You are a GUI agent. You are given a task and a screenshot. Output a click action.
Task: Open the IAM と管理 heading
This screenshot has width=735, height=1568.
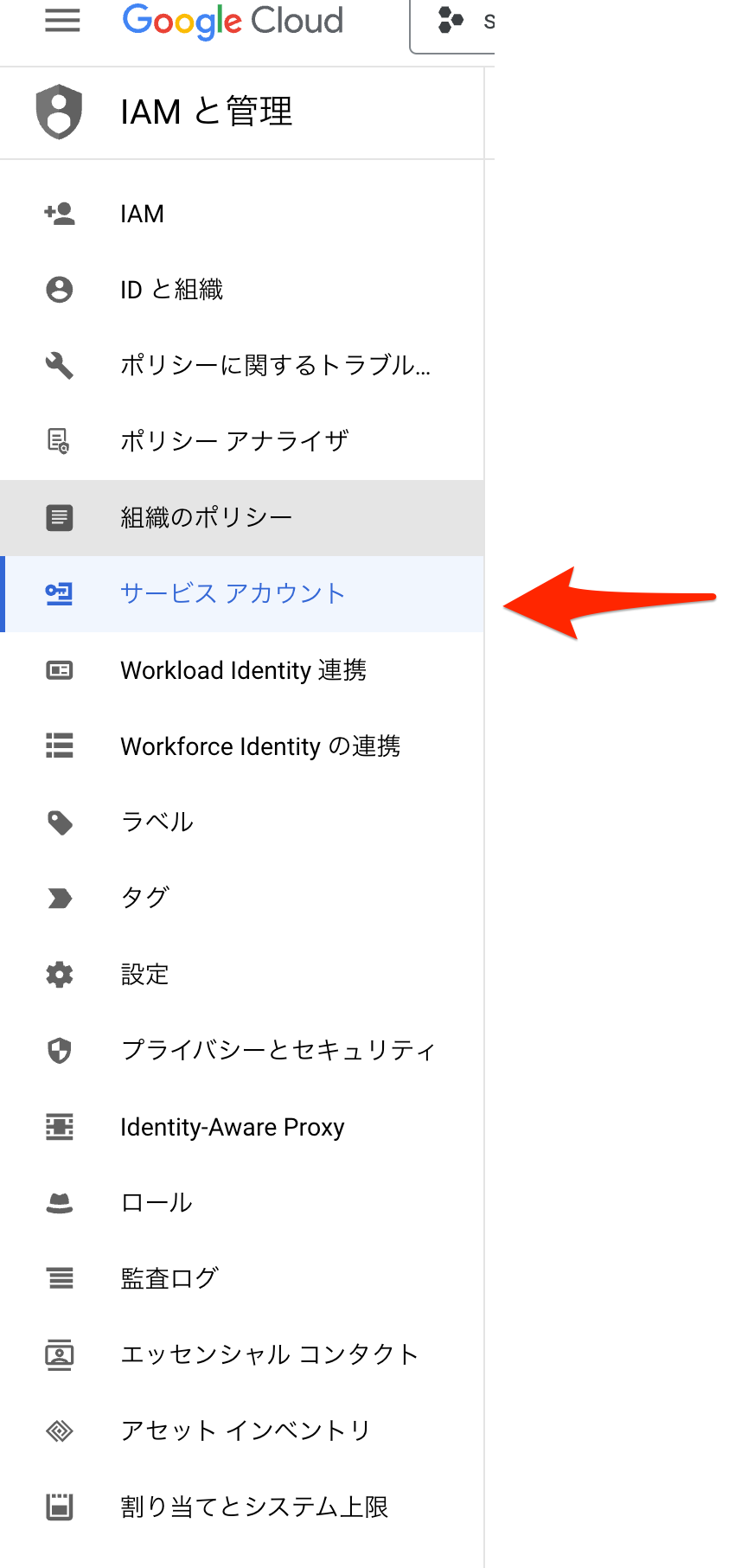click(x=207, y=112)
